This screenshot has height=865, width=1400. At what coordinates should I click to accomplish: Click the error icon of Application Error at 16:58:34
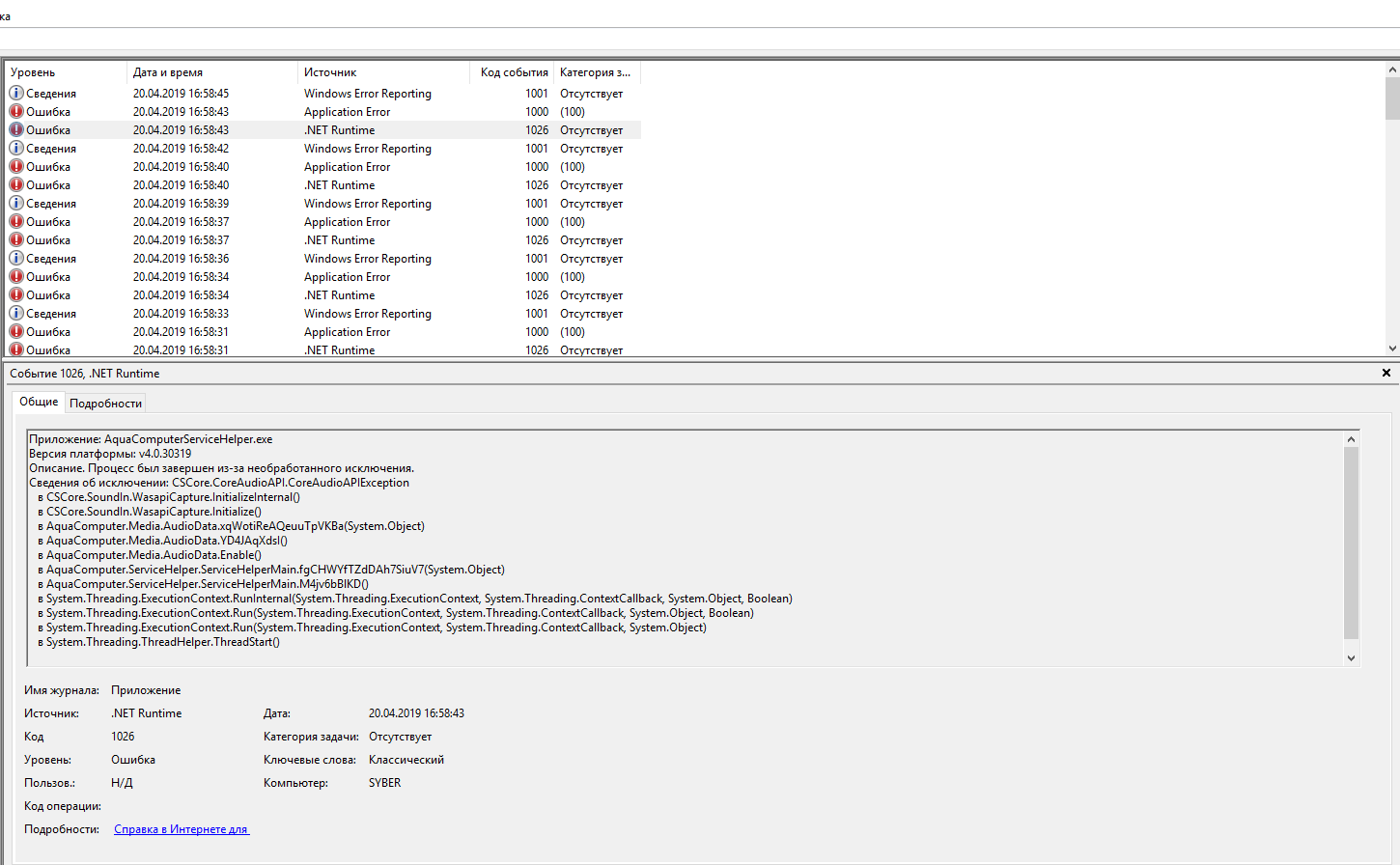pos(16,277)
